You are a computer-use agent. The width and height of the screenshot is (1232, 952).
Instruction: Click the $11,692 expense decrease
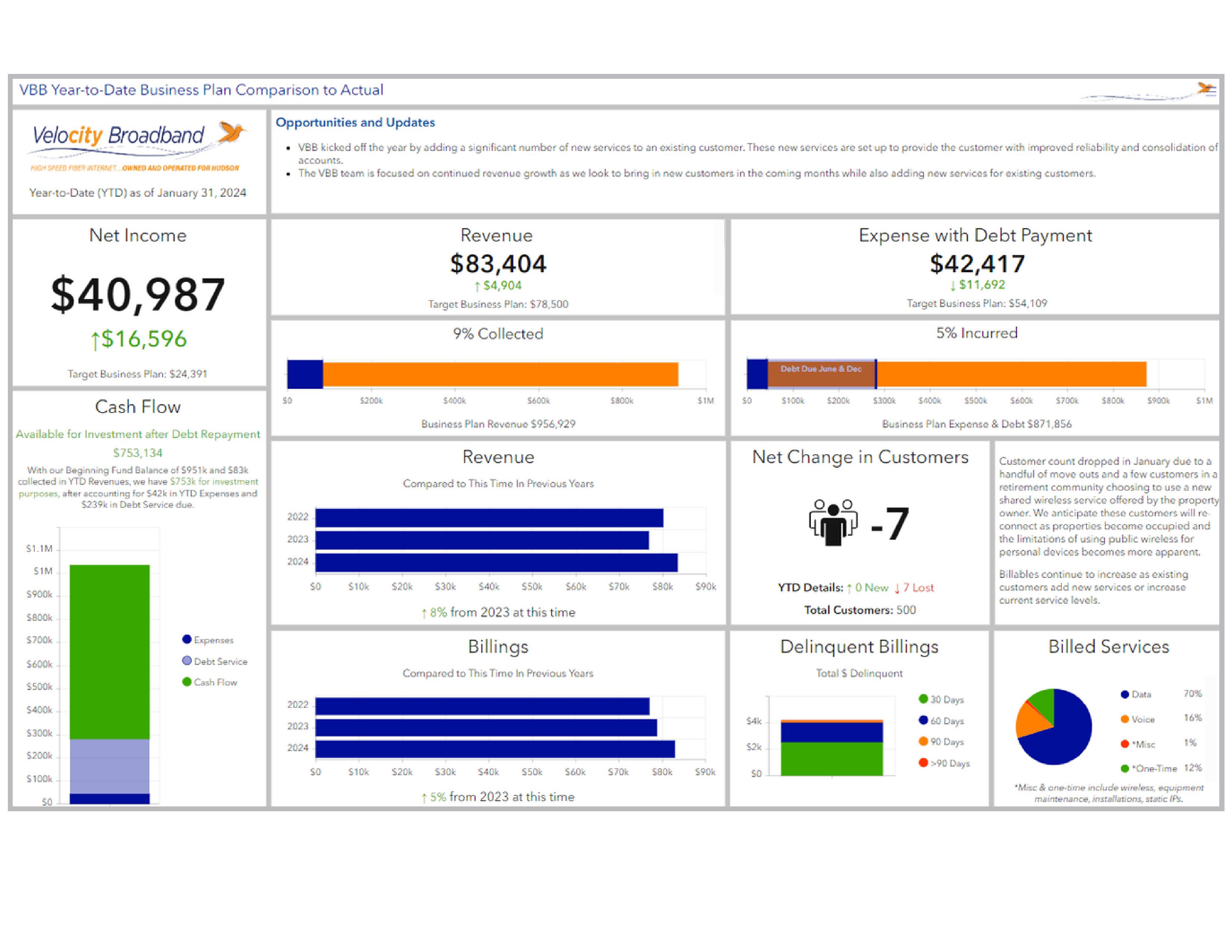(977, 285)
